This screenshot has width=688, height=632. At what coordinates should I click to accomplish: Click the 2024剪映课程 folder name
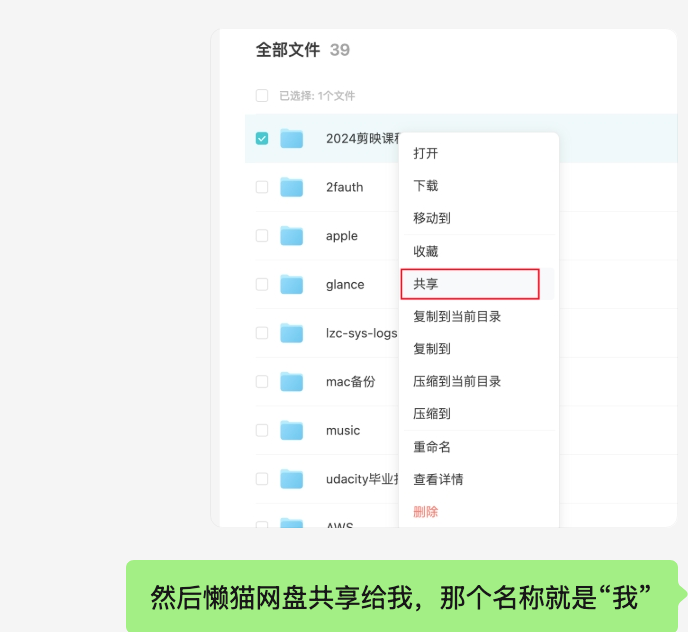362,139
